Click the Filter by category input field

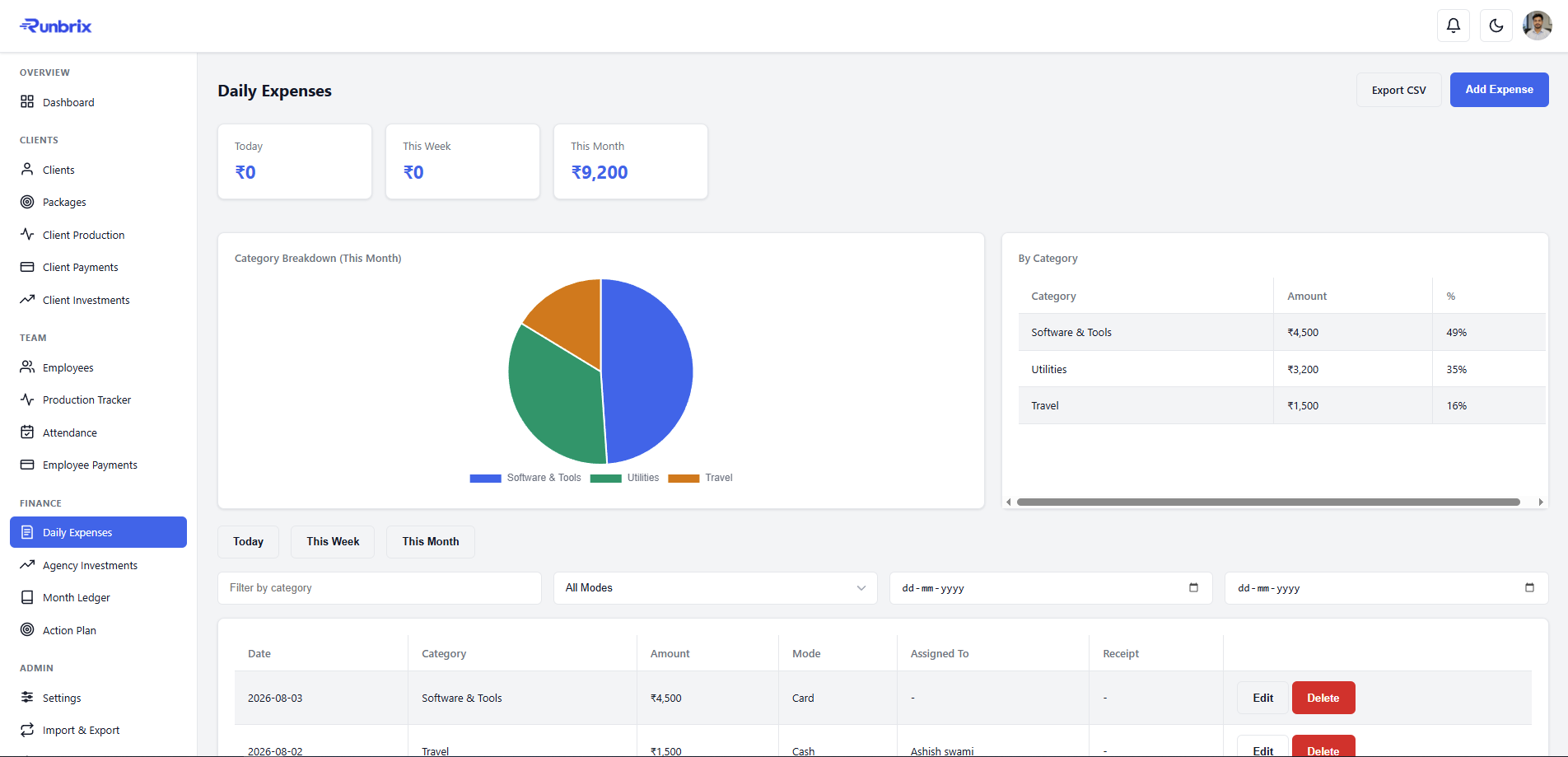[380, 588]
